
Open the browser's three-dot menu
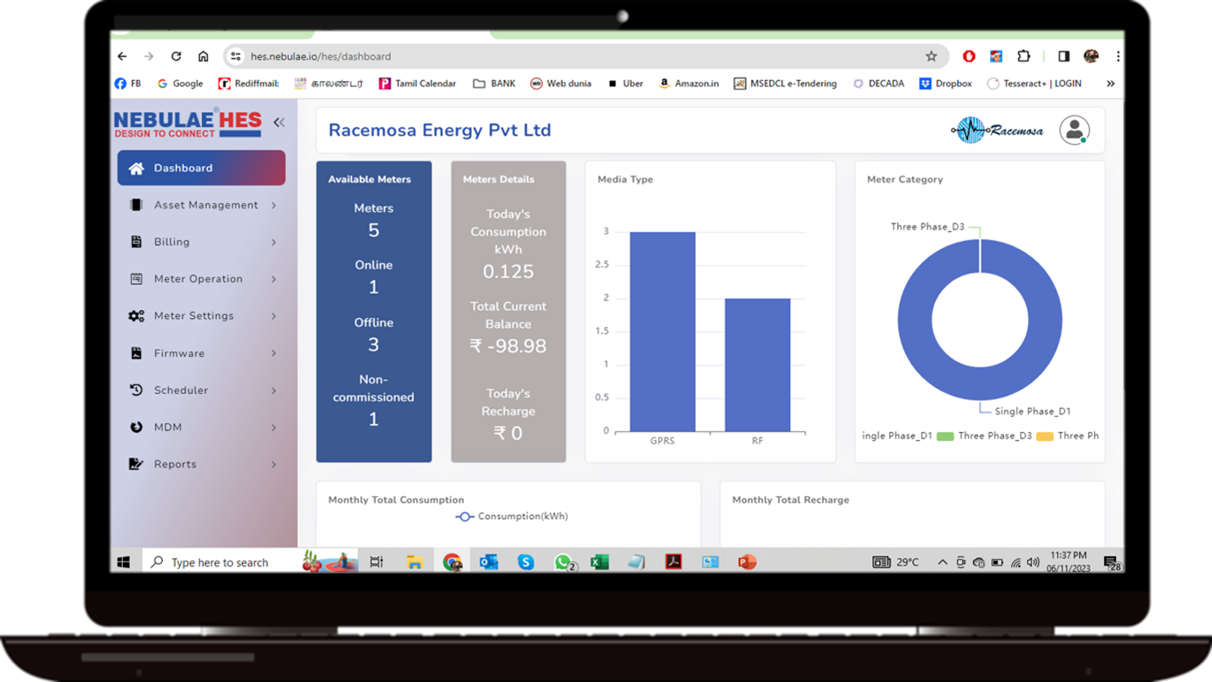(1117, 56)
